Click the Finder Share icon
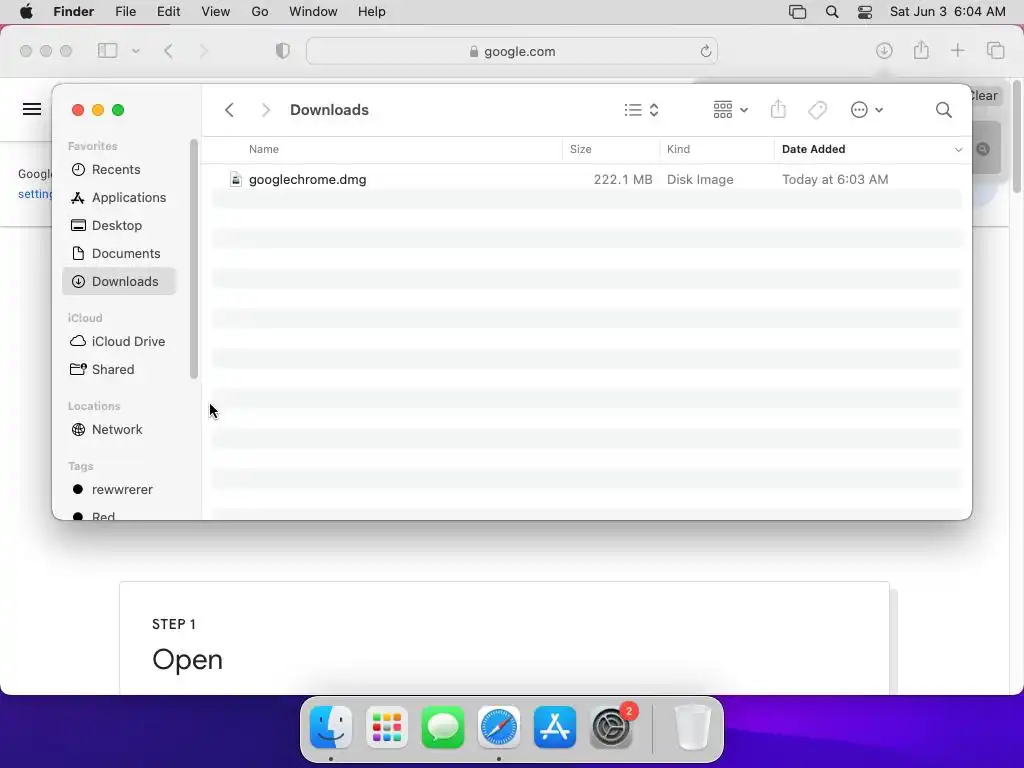This screenshot has height=768, width=1024. [778, 109]
